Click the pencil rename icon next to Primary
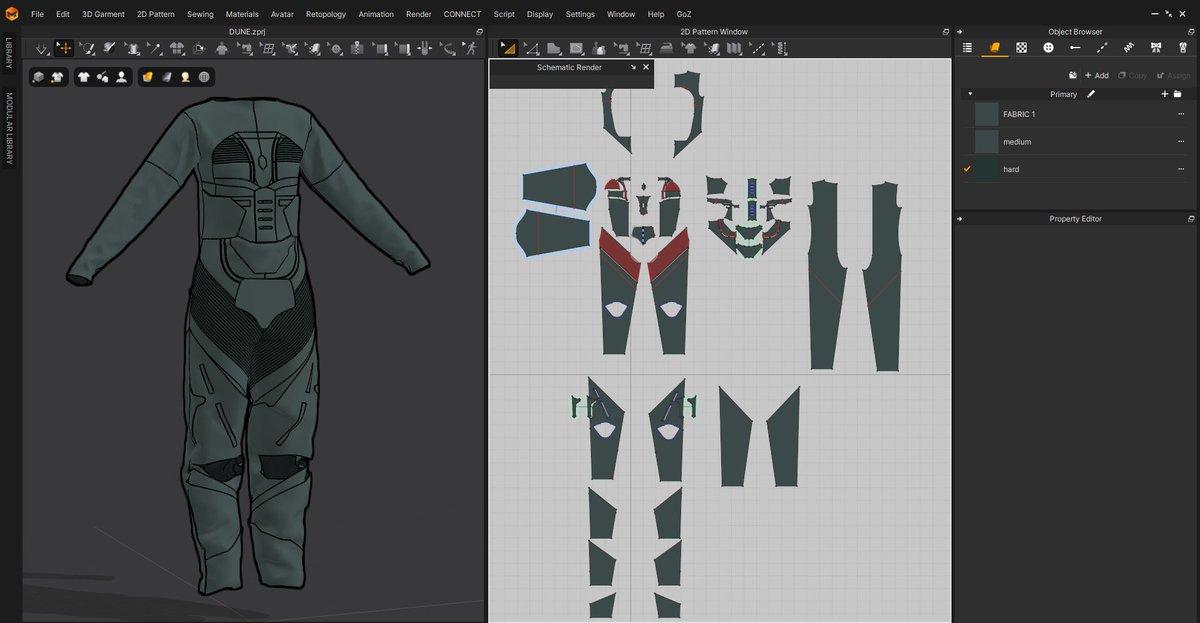The width and height of the screenshot is (1200, 623). (x=1091, y=94)
